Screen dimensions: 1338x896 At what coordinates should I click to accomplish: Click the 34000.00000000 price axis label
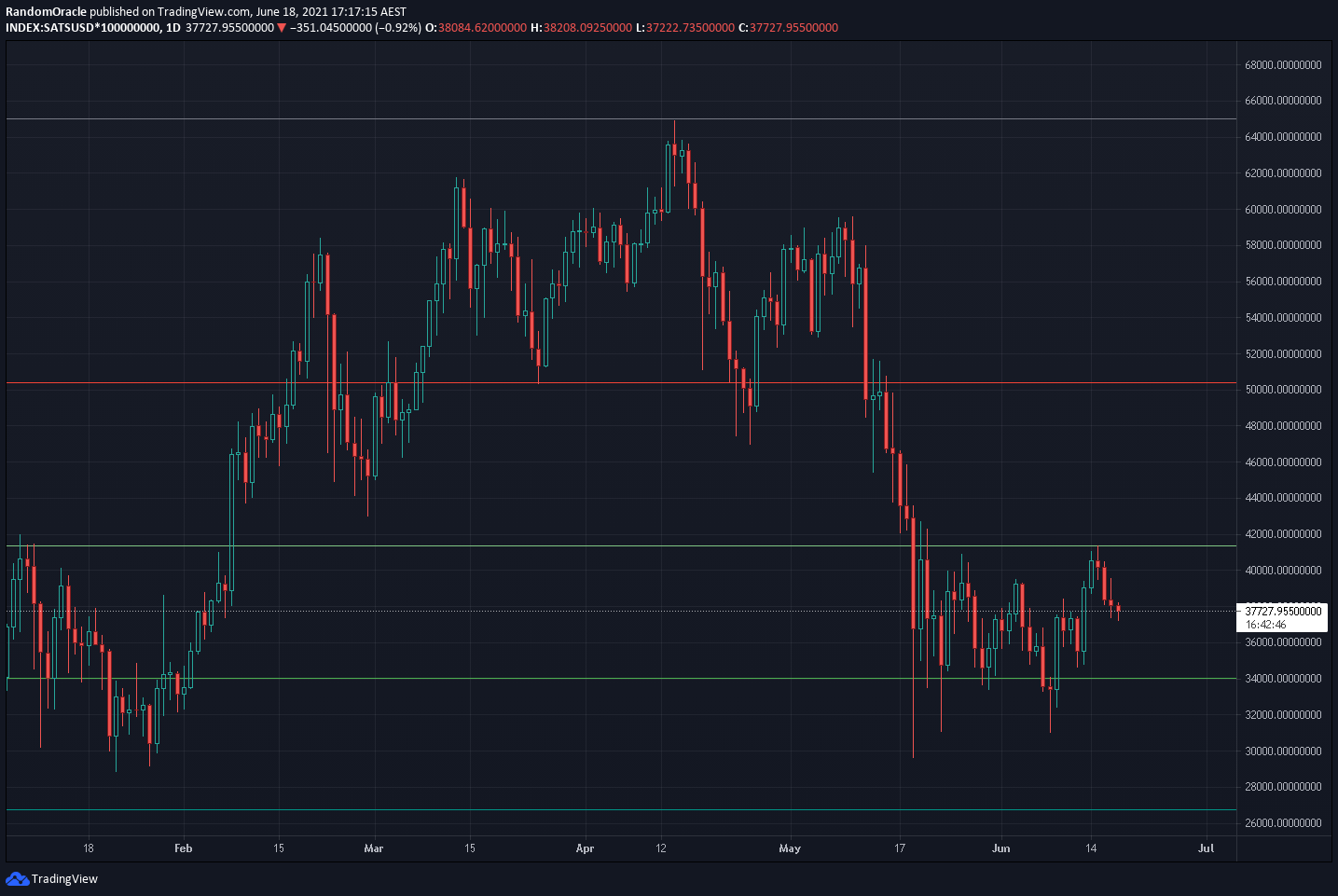point(1283,679)
